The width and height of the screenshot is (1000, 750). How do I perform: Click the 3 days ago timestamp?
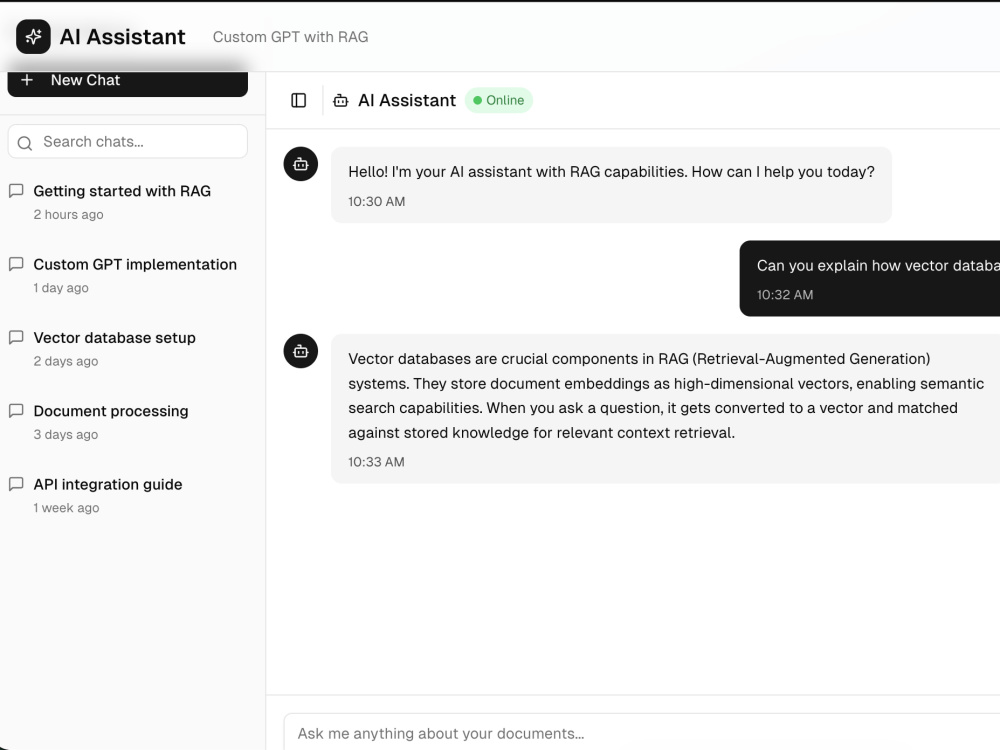(x=66, y=435)
